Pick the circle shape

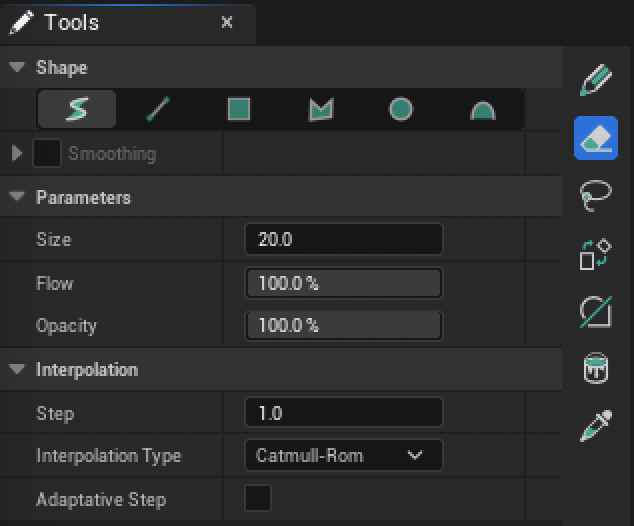click(x=401, y=109)
